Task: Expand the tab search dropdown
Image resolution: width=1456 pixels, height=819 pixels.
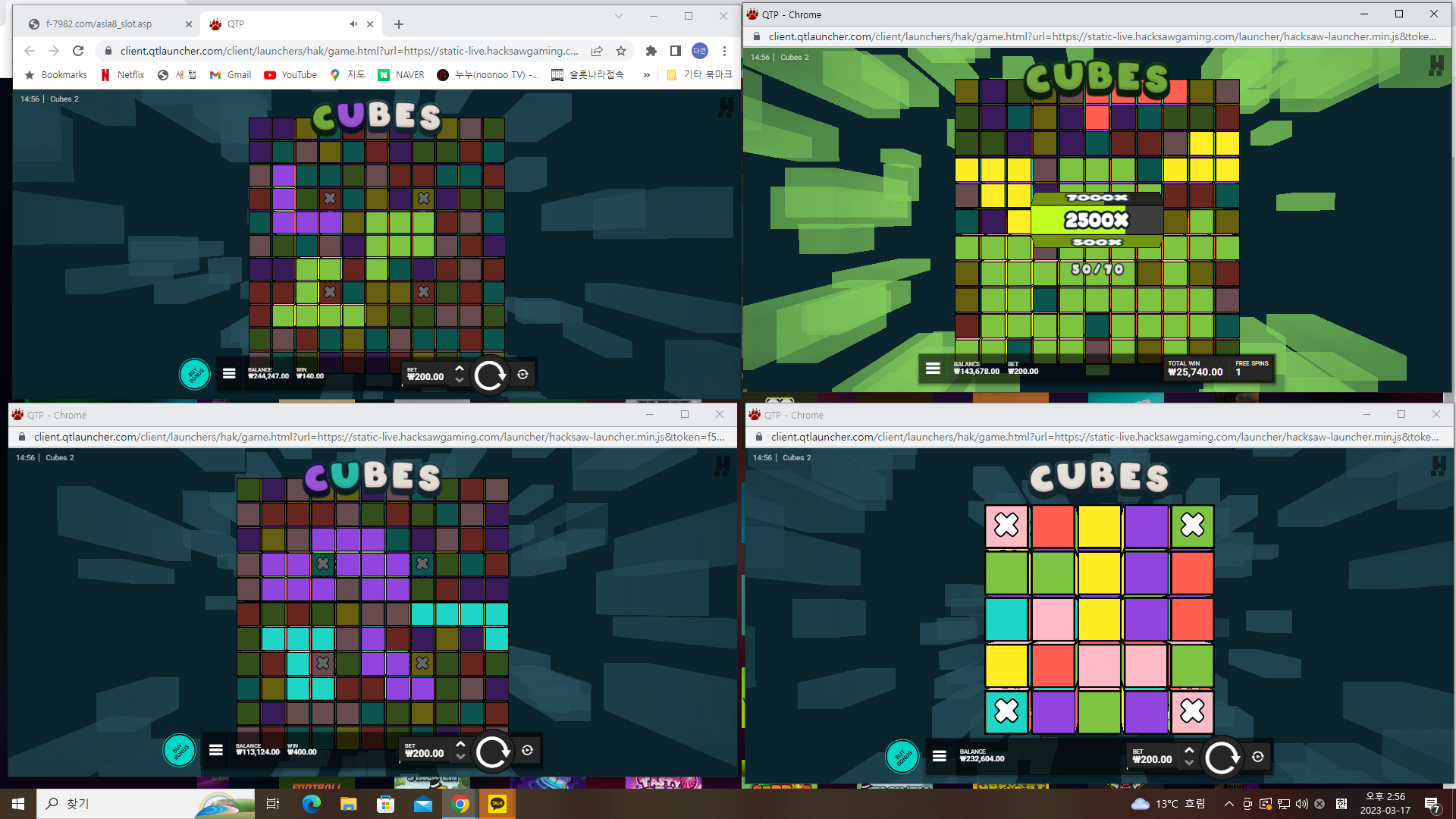Action: point(619,16)
